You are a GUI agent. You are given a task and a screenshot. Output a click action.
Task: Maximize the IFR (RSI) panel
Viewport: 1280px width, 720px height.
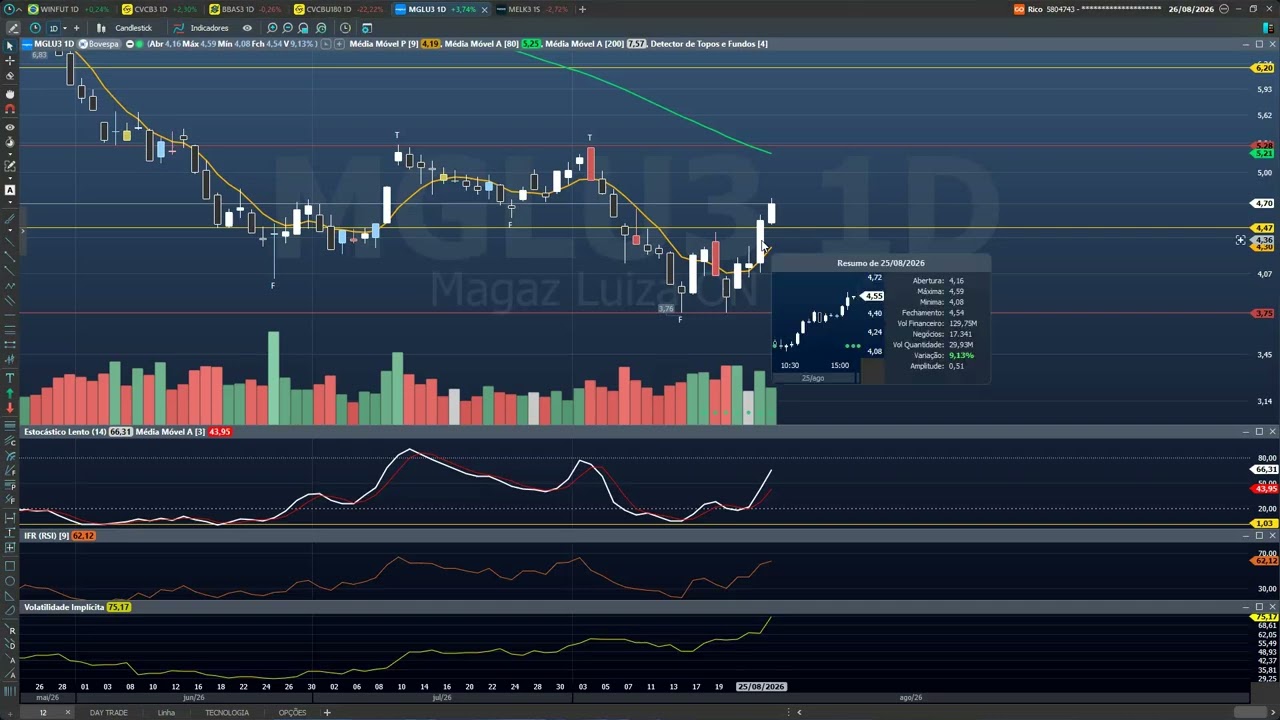[x=1259, y=536]
